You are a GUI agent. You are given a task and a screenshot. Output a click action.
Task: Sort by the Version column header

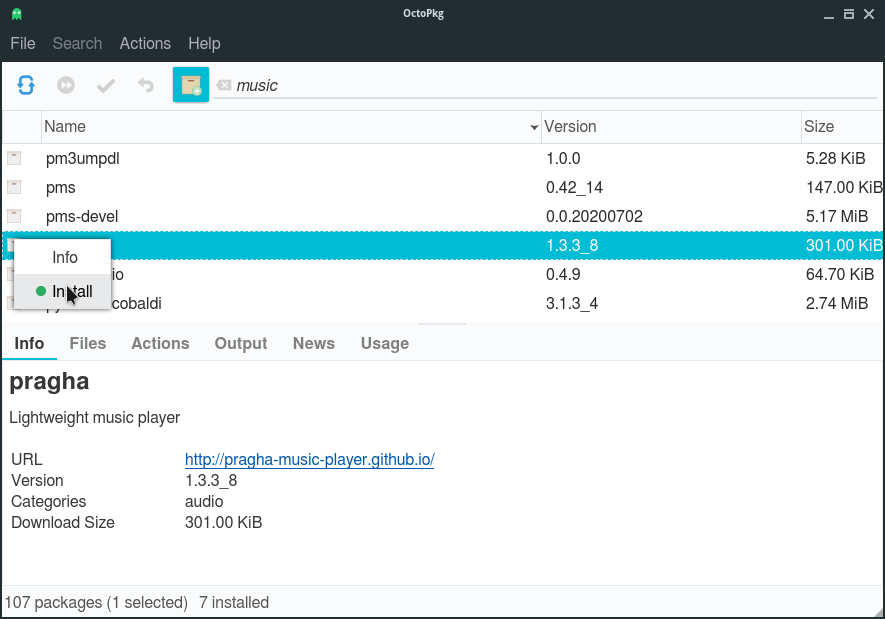pos(672,127)
